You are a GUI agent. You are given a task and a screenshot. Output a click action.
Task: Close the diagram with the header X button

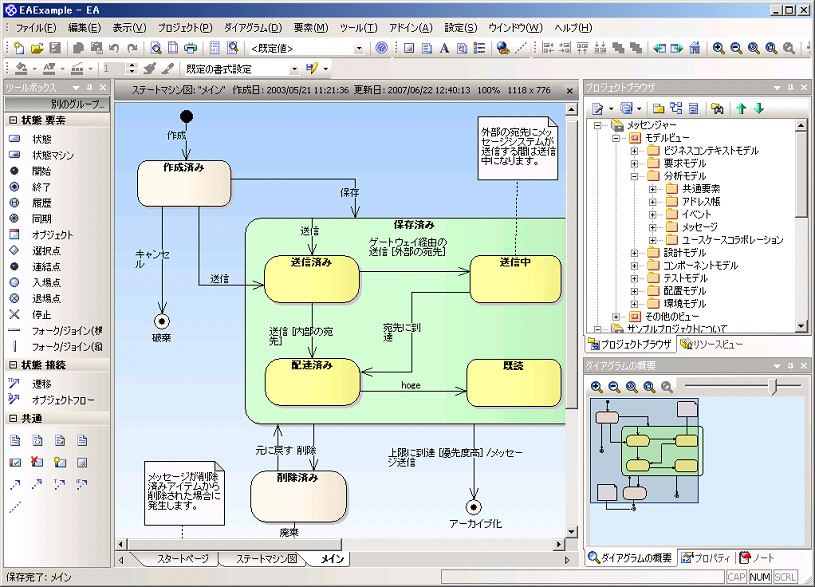[570, 90]
